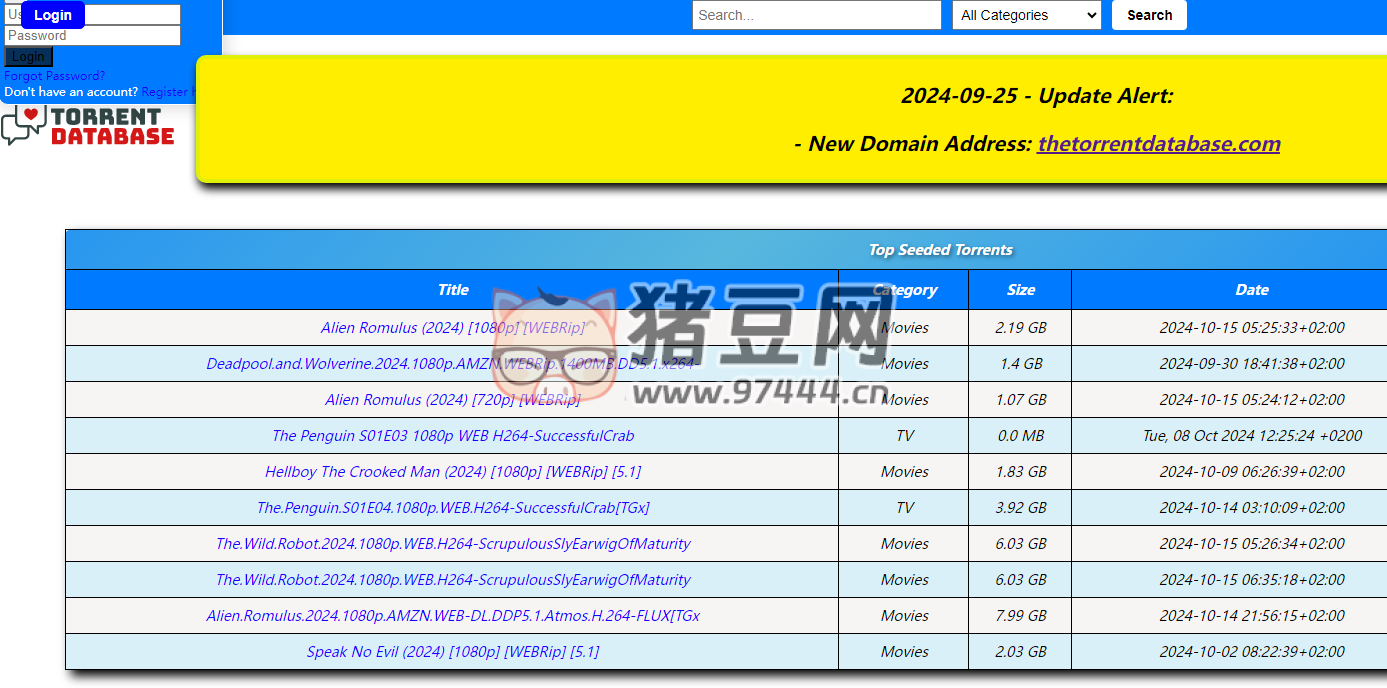Open Alien Romulus AMZN WEB-DL FLUX torrent
1387x688 pixels.
pos(450,615)
